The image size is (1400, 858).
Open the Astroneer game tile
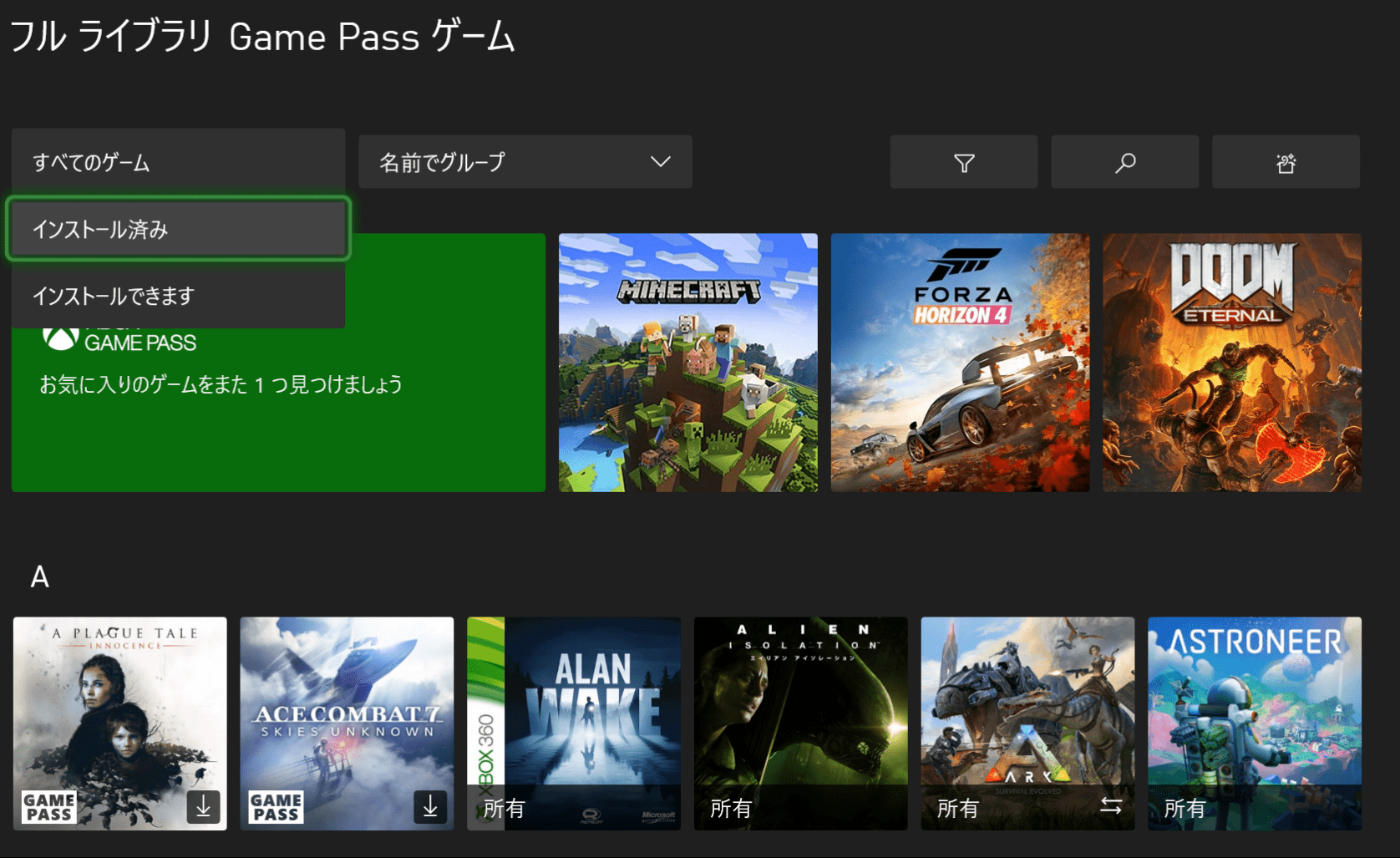(x=1255, y=723)
